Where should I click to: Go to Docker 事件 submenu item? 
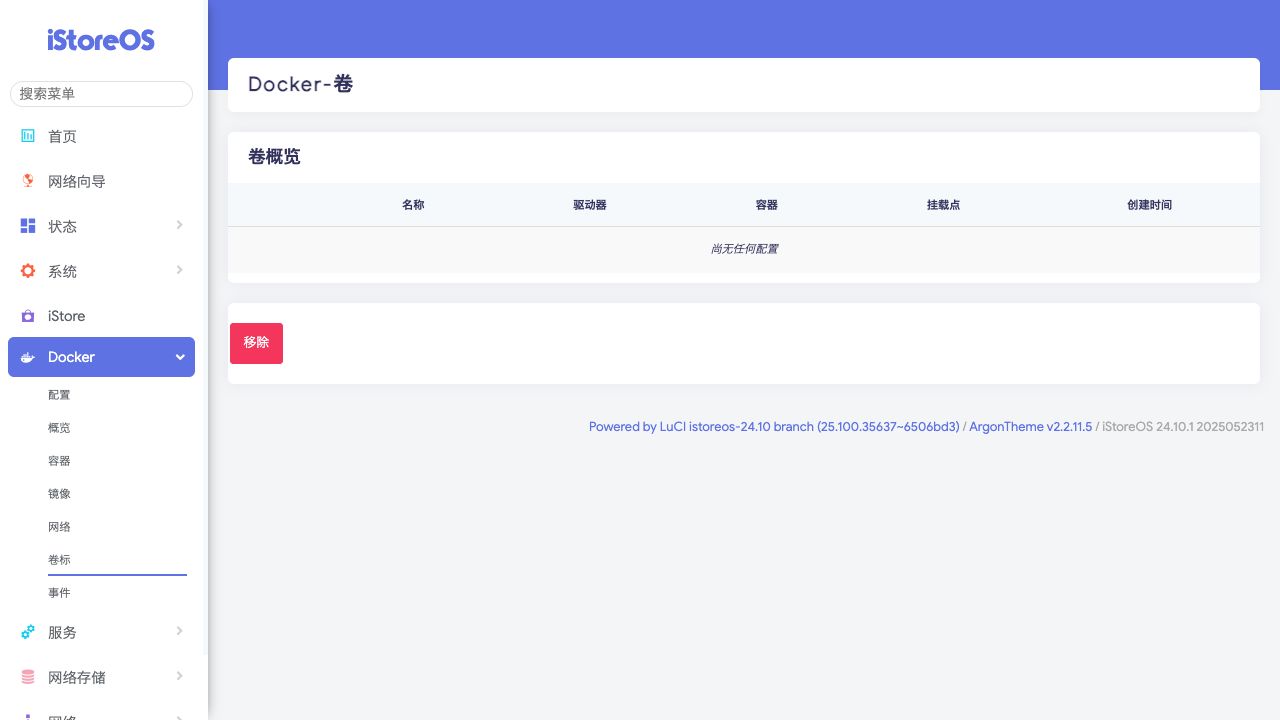click(x=59, y=593)
